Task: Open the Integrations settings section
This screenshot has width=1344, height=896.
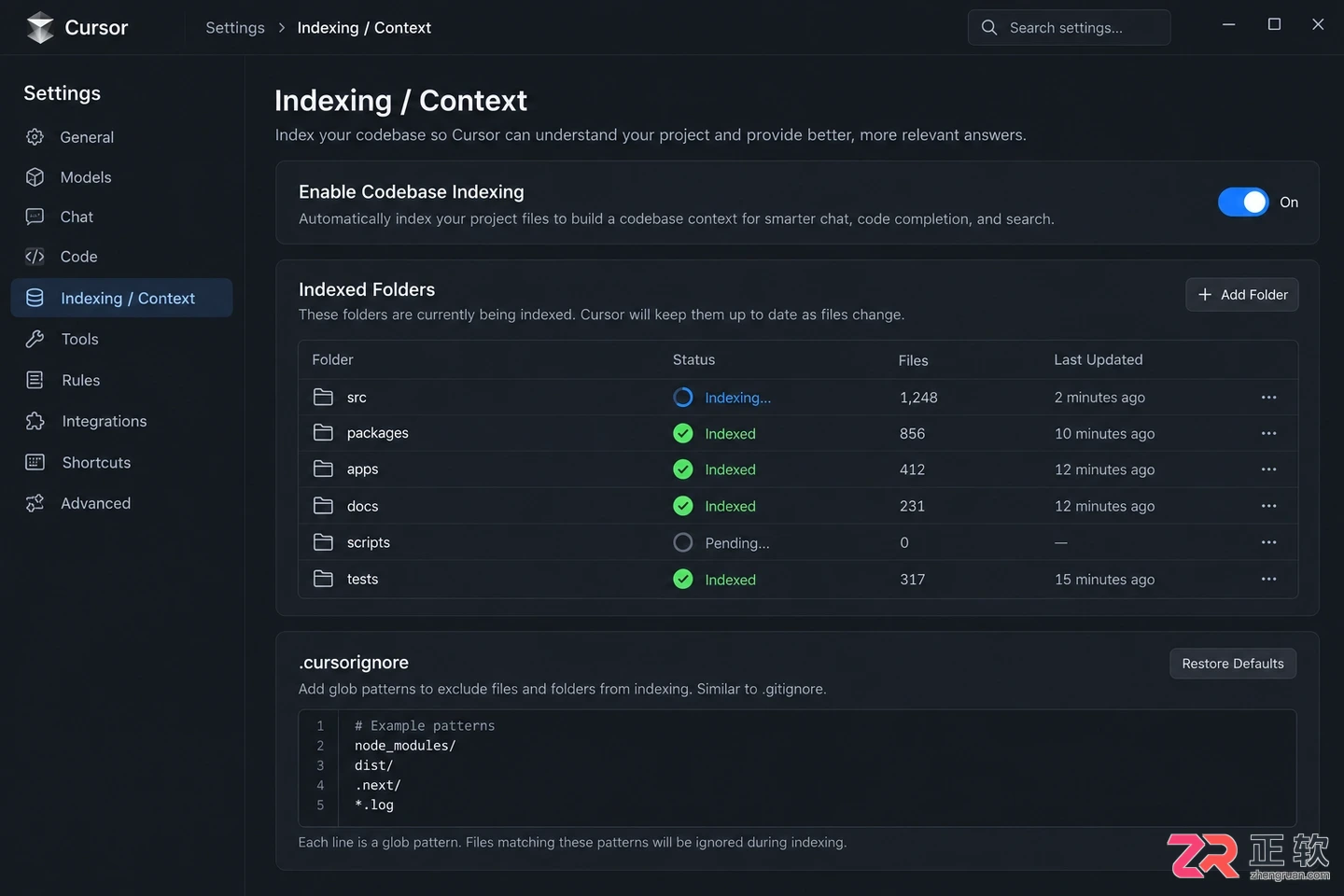Action: click(121, 421)
